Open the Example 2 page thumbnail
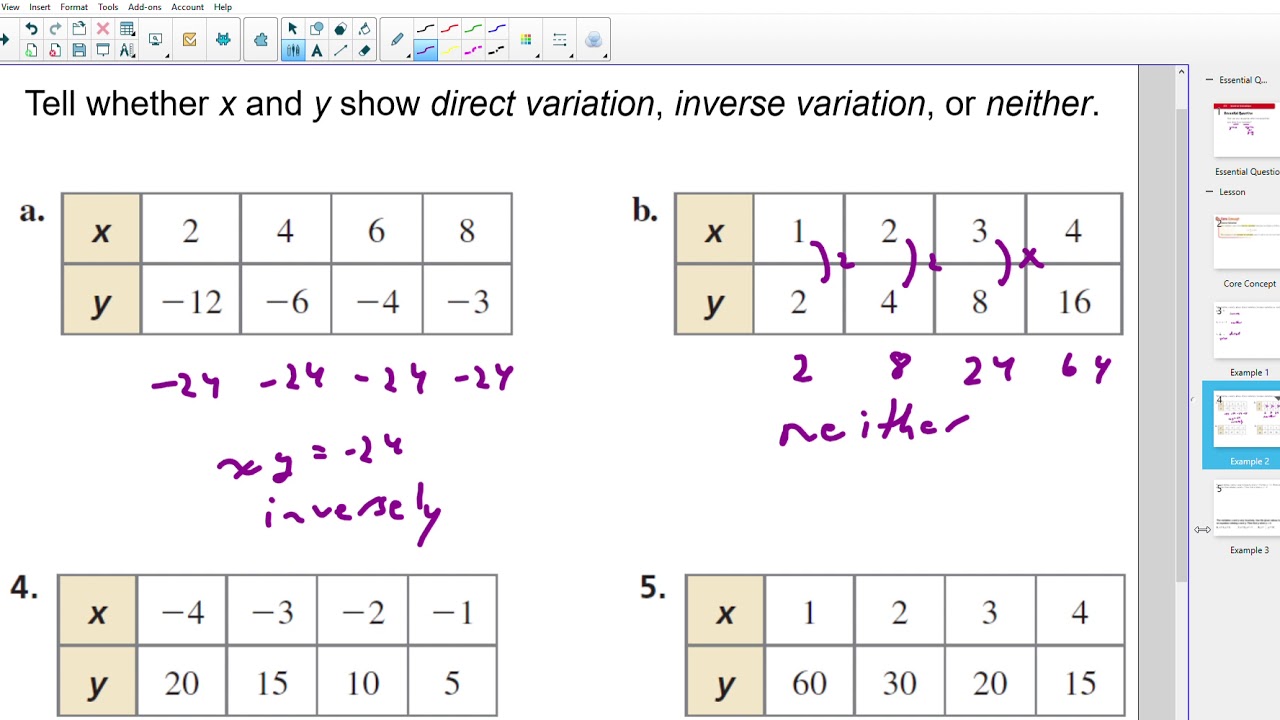 (1247, 420)
